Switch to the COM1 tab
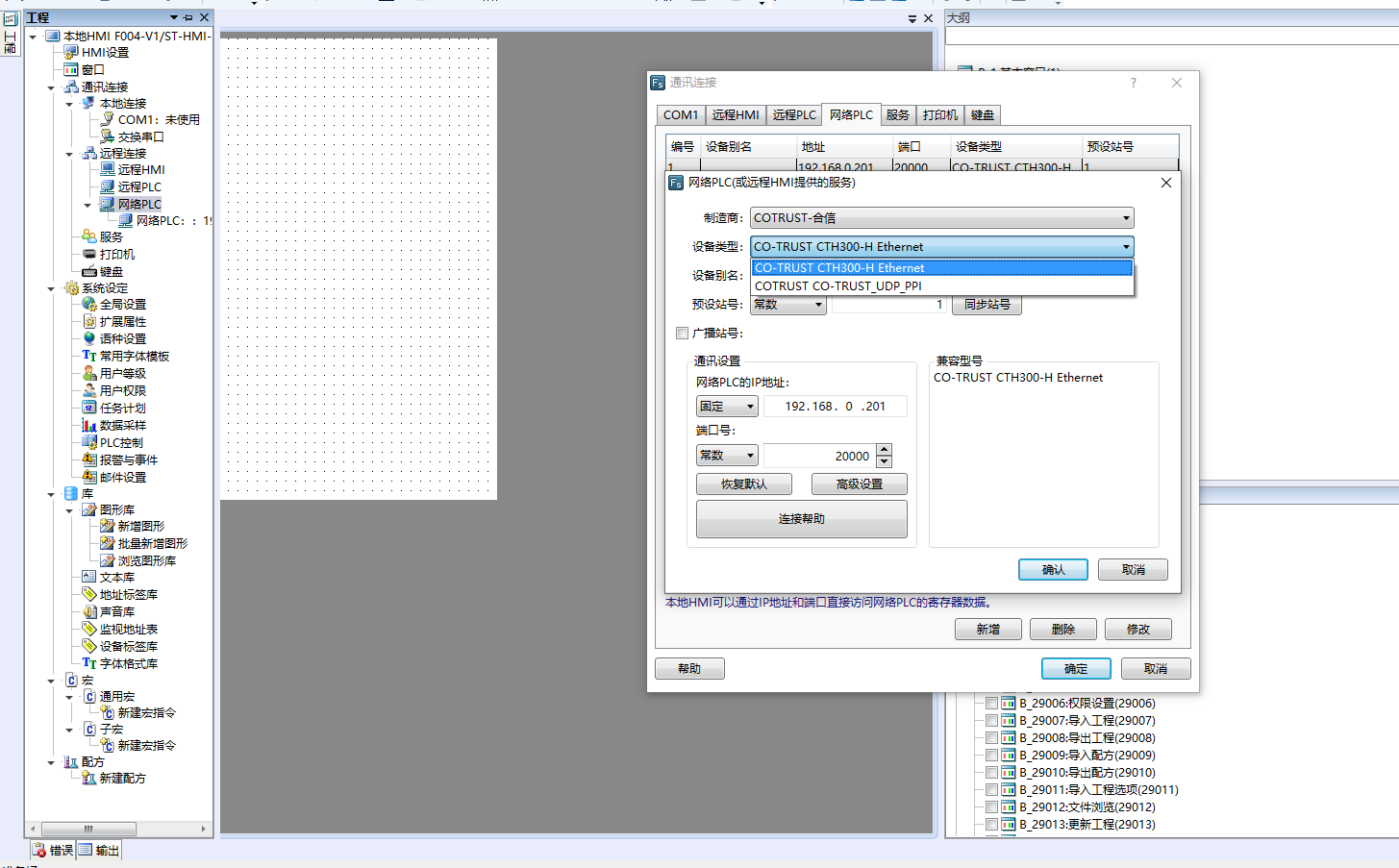This screenshot has width=1399, height=868. pyautogui.click(x=681, y=115)
